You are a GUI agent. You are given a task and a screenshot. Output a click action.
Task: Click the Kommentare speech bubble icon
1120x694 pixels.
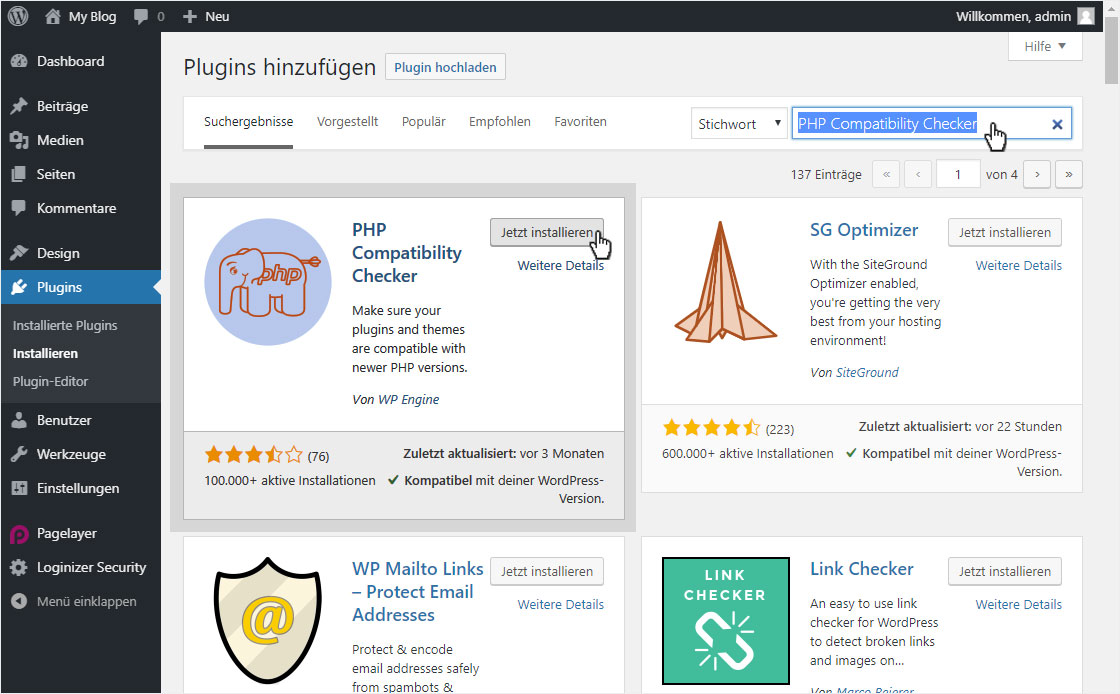19,208
